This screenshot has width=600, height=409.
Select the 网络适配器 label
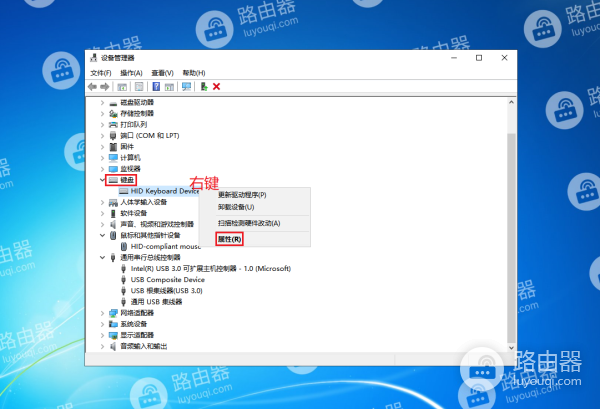tap(137, 313)
